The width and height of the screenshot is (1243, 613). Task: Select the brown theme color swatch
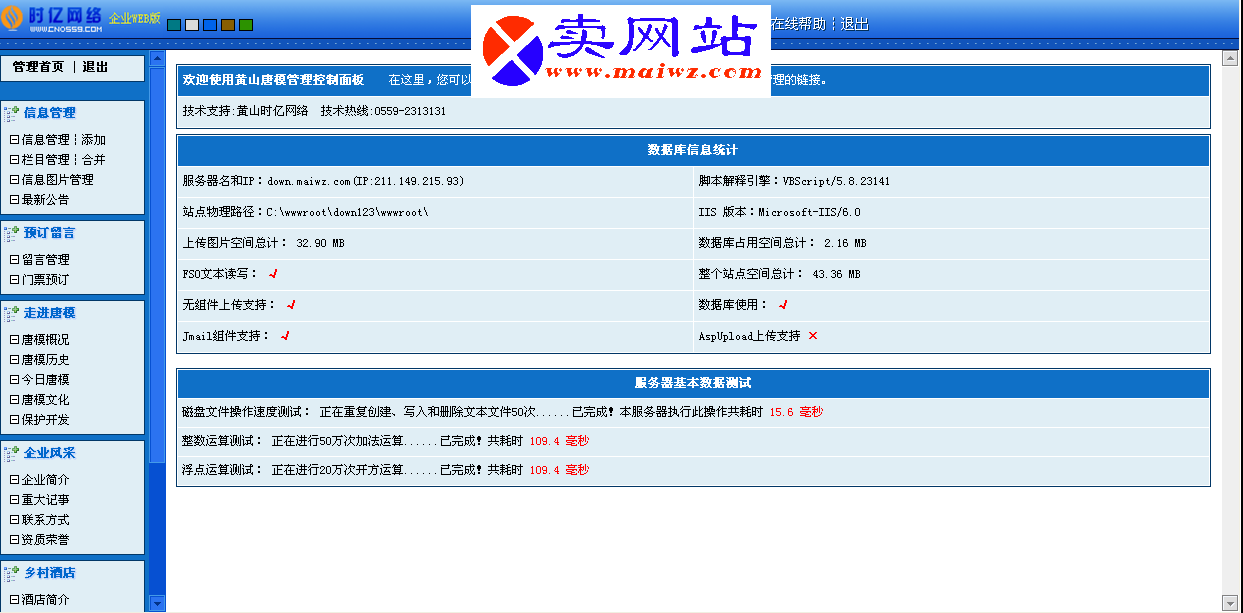(228, 25)
